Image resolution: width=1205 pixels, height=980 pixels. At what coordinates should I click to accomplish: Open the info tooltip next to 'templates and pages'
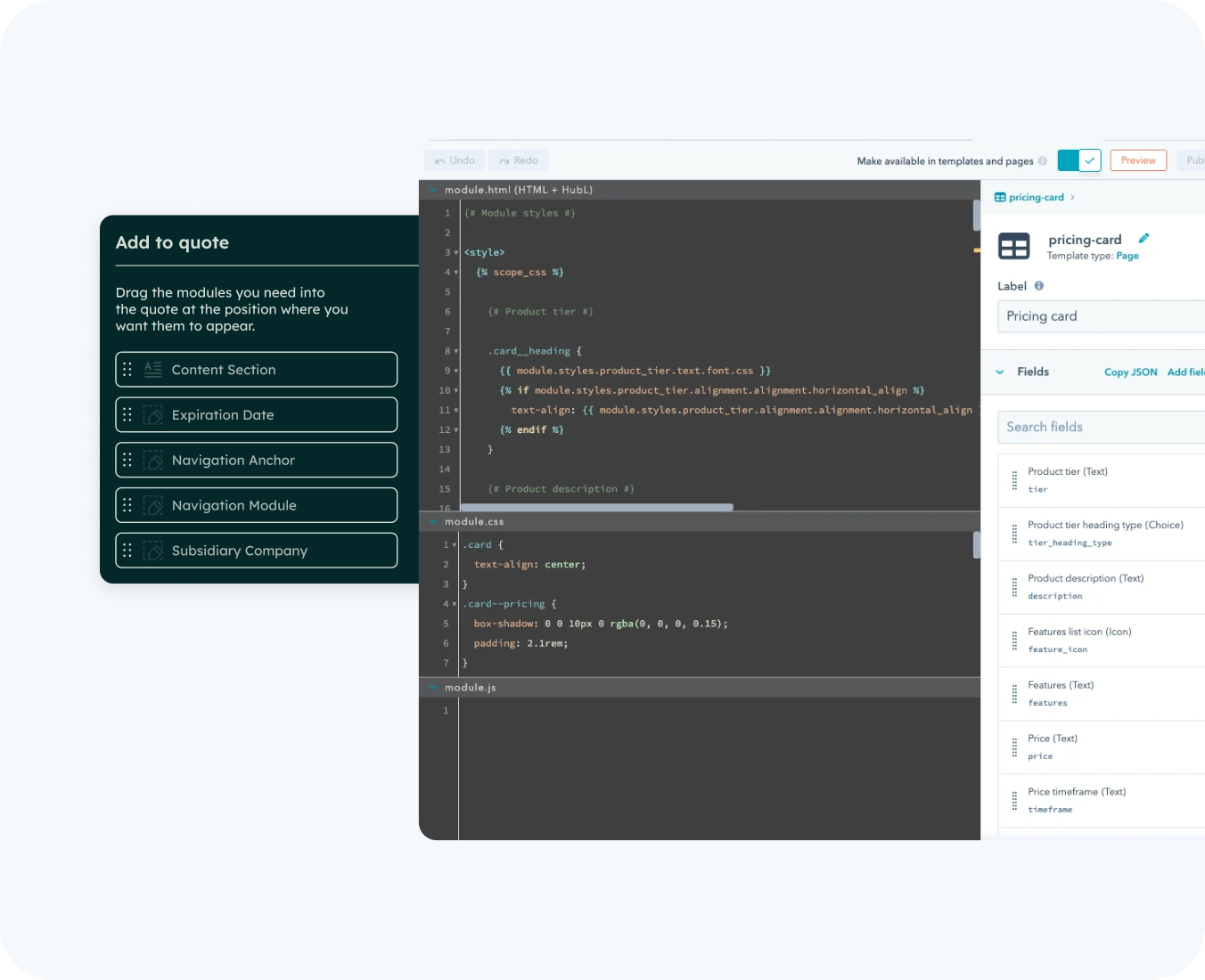coord(1043,161)
